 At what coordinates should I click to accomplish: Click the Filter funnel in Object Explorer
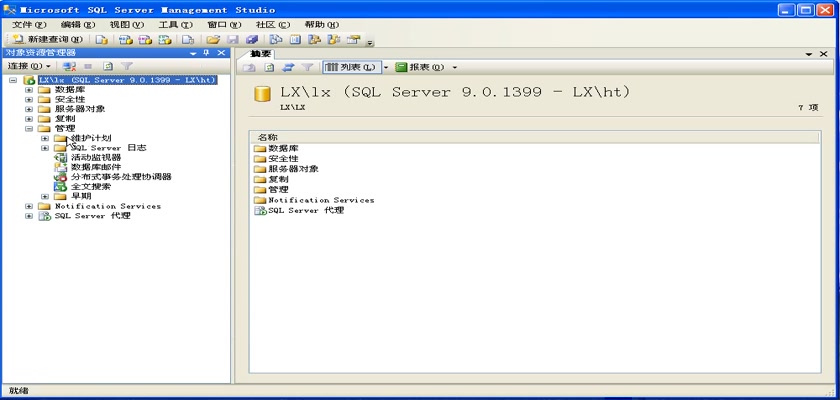(126, 66)
